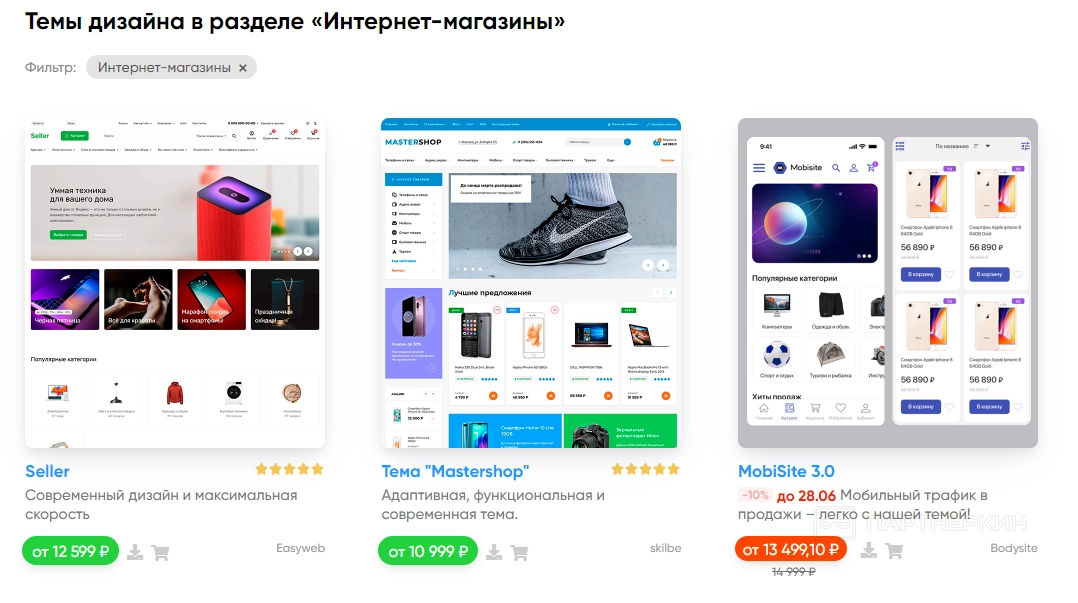The width and height of the screenshot is (1078, 603).
Task: Open the Mastershop theme preview thumbnail
Action: pos(531,283)
